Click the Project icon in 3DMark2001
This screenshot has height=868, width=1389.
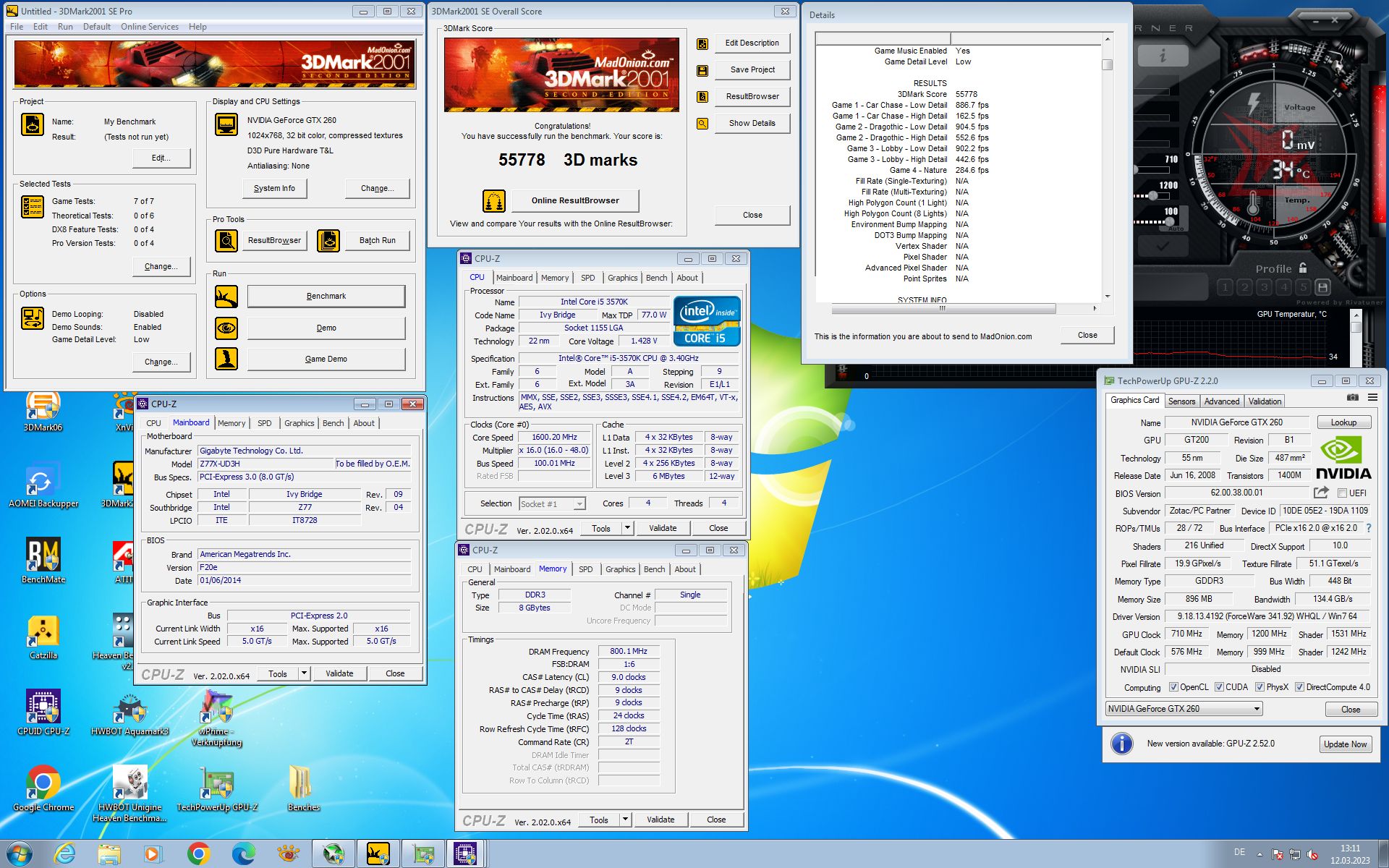[33, 124]
